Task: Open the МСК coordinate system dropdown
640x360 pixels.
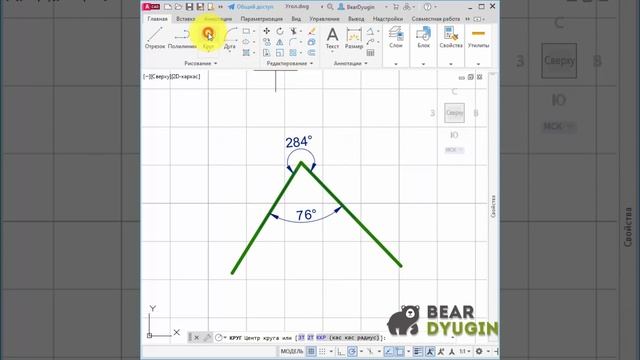Action: [454, 150]
